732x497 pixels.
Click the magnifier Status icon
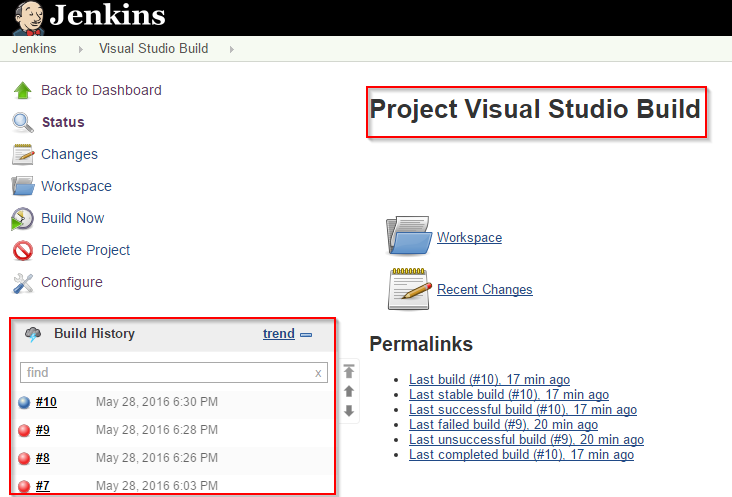click(x=22, y=122)
